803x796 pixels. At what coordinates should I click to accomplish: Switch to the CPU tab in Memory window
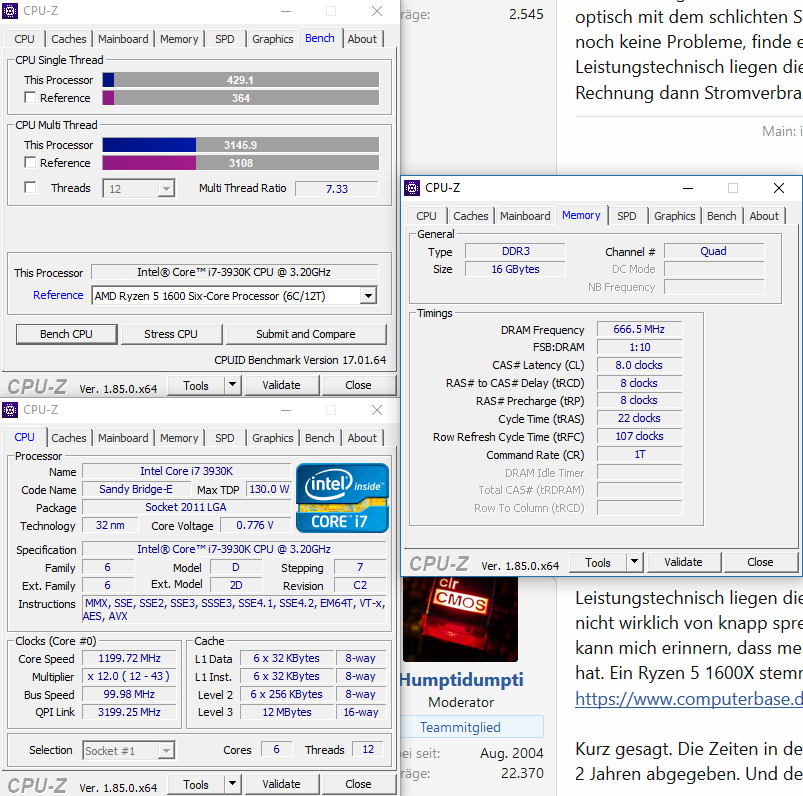426,216
